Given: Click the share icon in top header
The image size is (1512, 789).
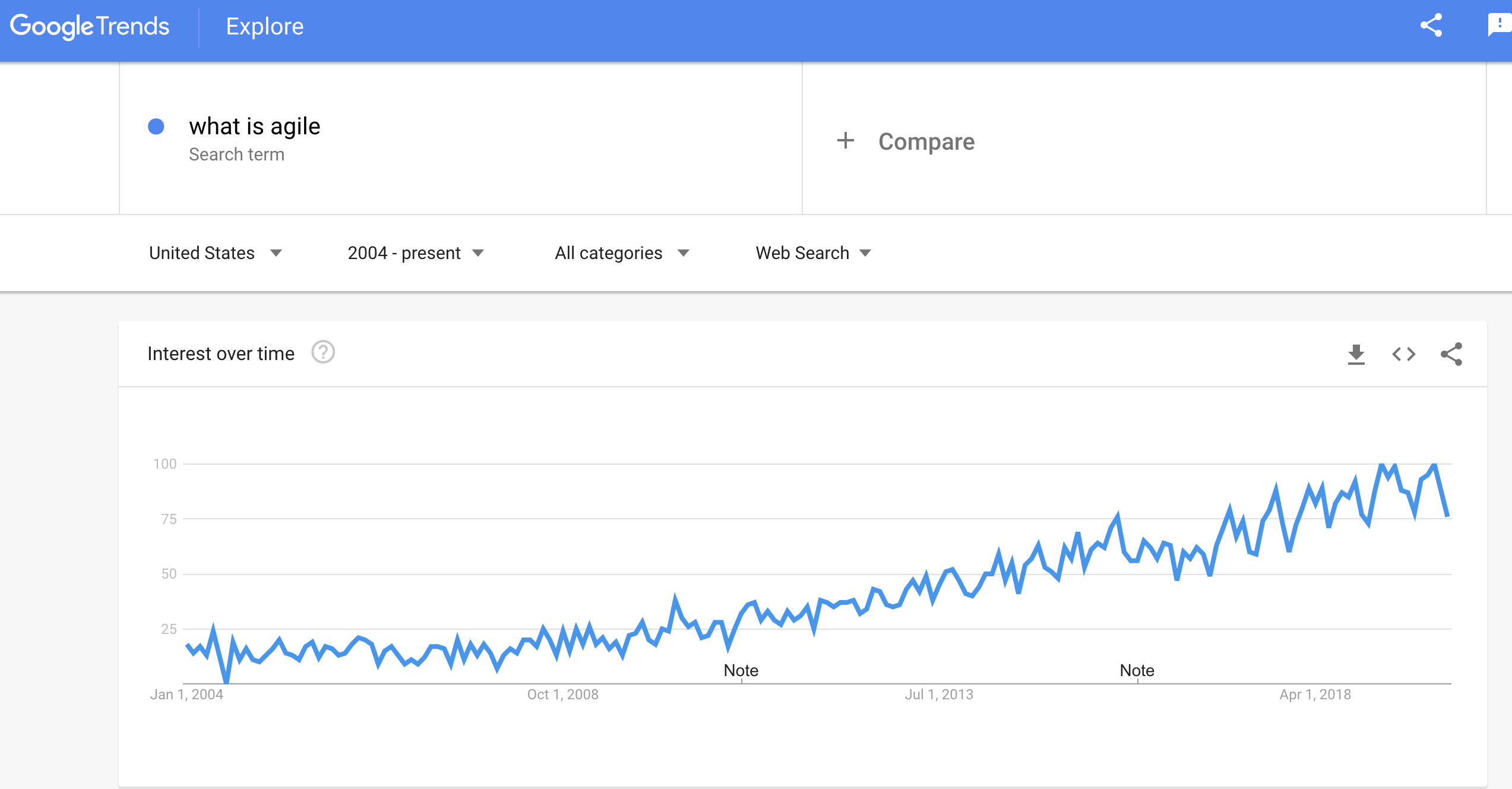Looking at the screenshot, I should click(x=1431, y=26).
